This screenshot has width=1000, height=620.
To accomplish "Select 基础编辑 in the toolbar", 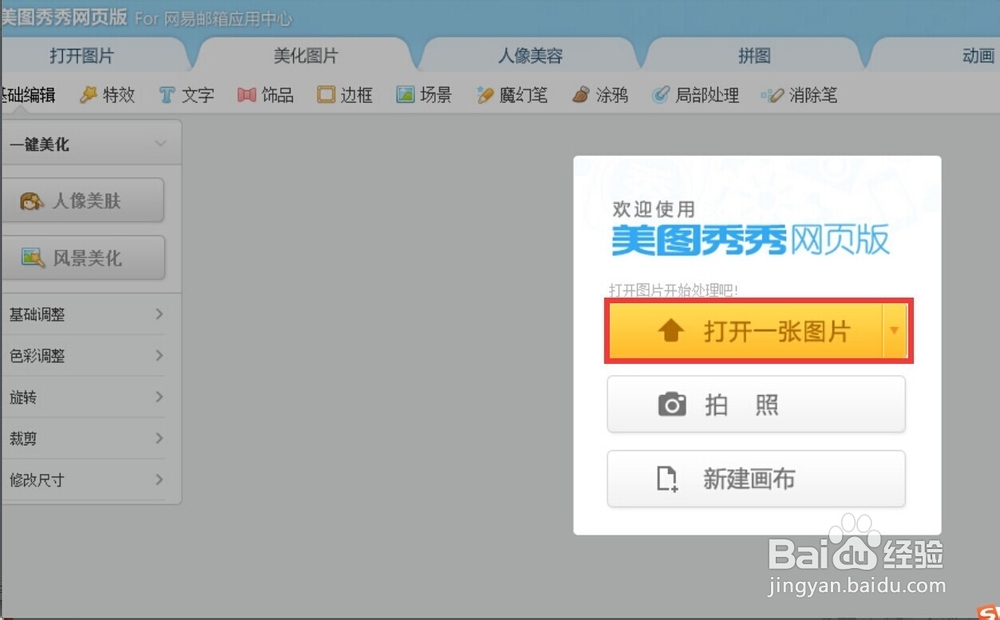I will [x=28, y=95].
